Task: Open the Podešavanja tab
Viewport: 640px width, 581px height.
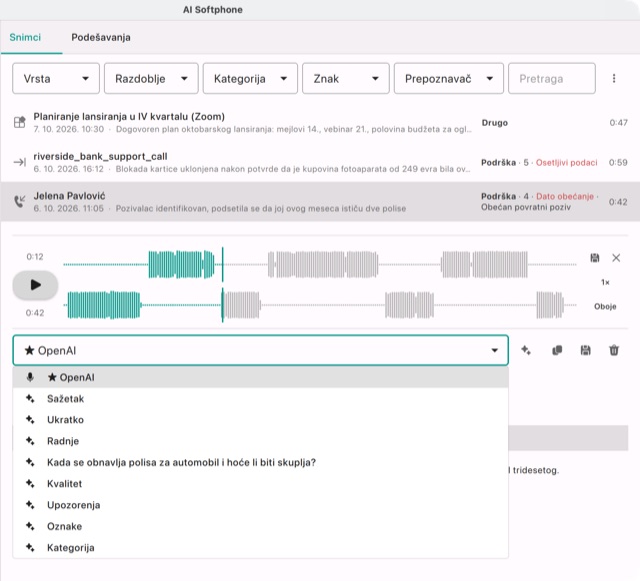Action: point(101,38)
